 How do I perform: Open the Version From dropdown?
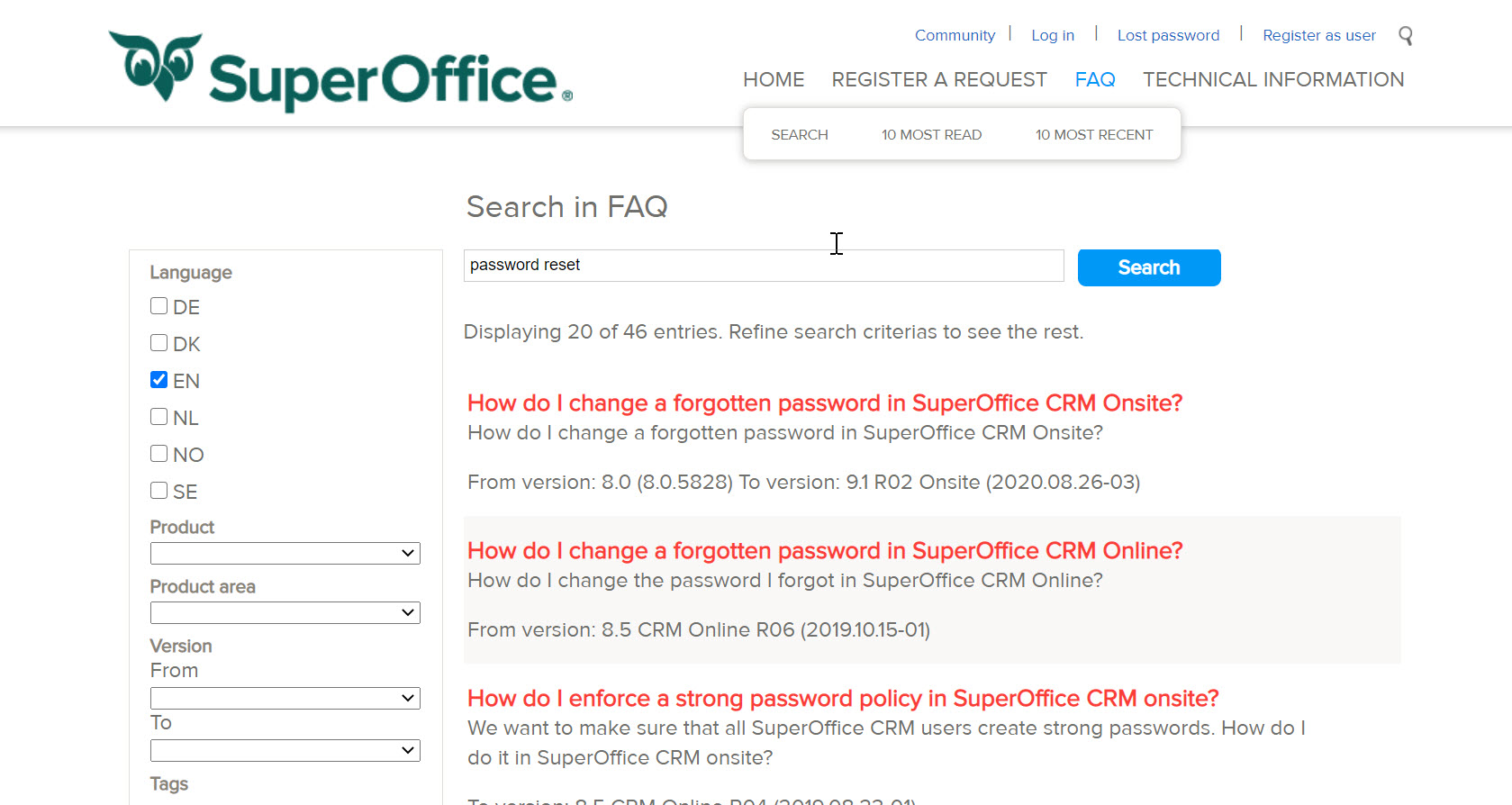(285, 698)
